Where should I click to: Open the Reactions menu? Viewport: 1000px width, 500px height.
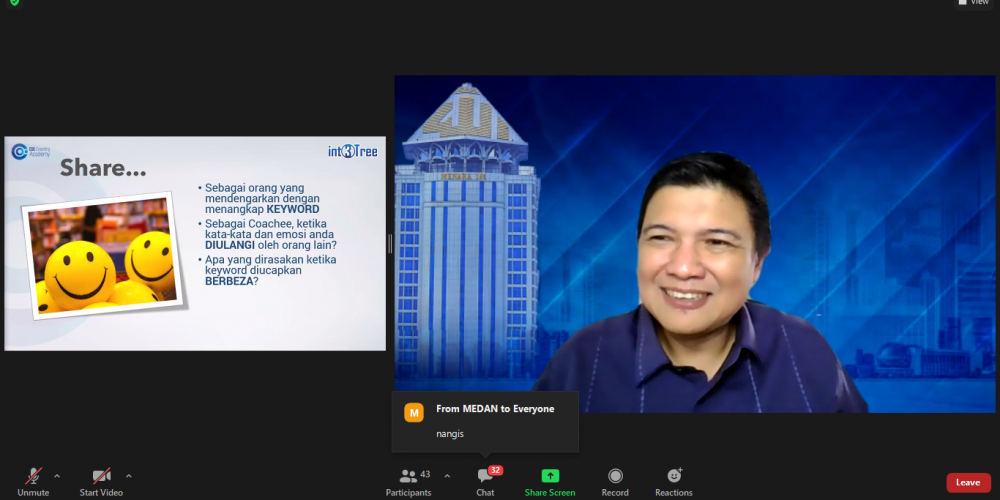tap(674, 476)
